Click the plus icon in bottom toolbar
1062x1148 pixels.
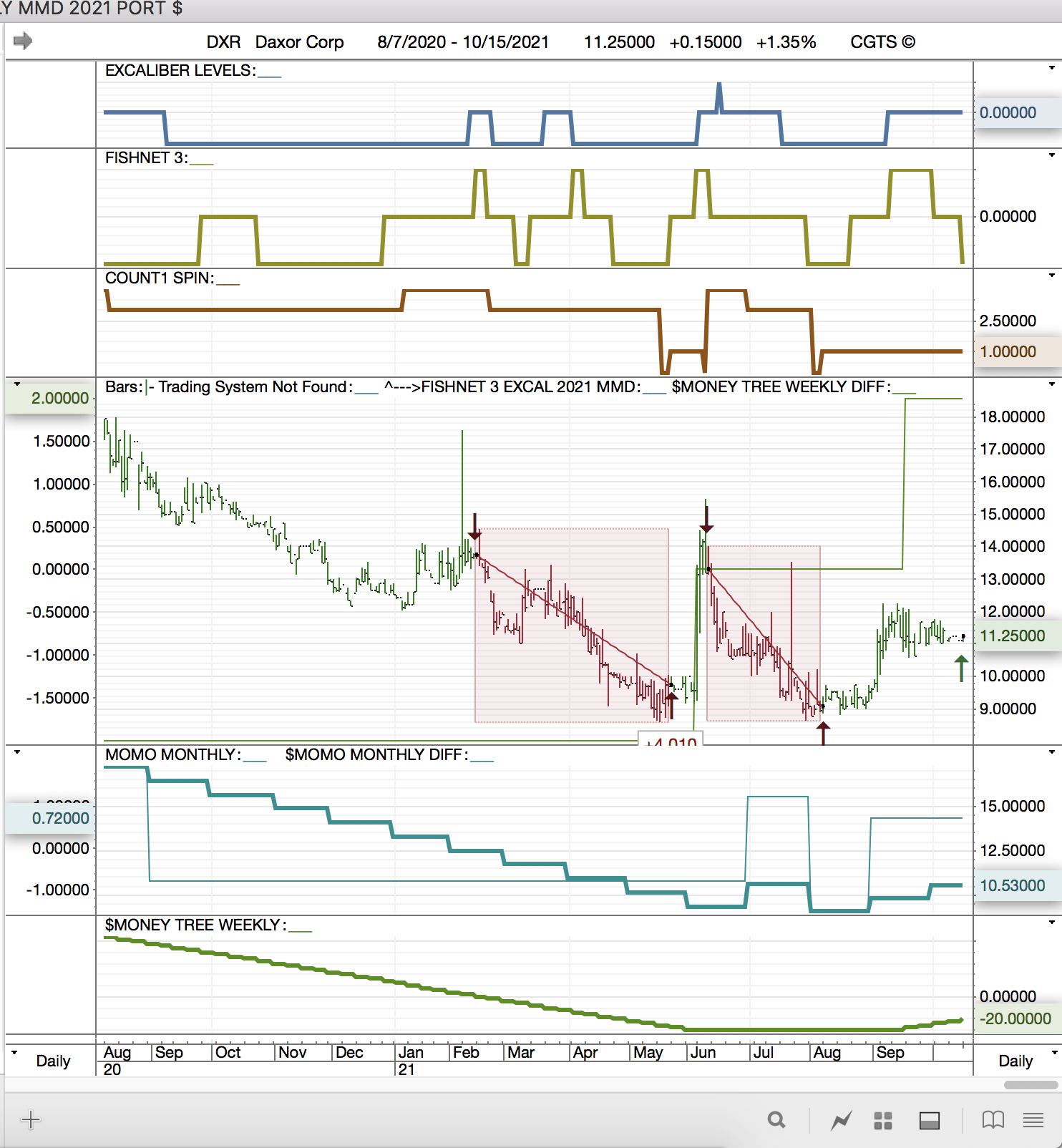(31, 1120)
